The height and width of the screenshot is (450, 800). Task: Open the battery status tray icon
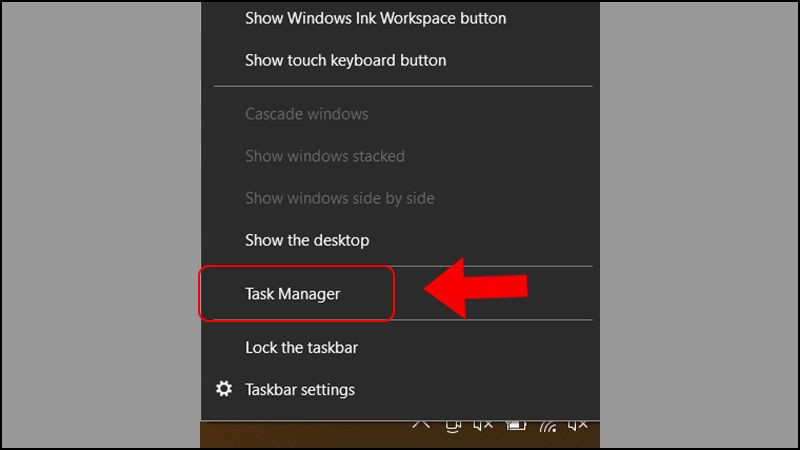click(515, 426)
